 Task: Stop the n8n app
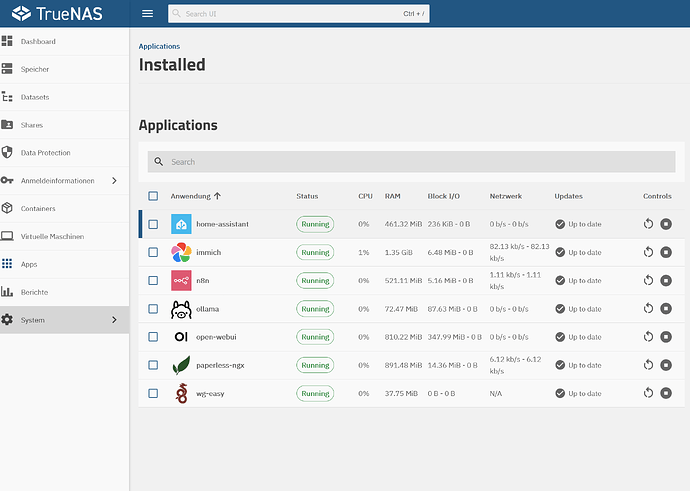pyautogui.click(x=666, y=280)
